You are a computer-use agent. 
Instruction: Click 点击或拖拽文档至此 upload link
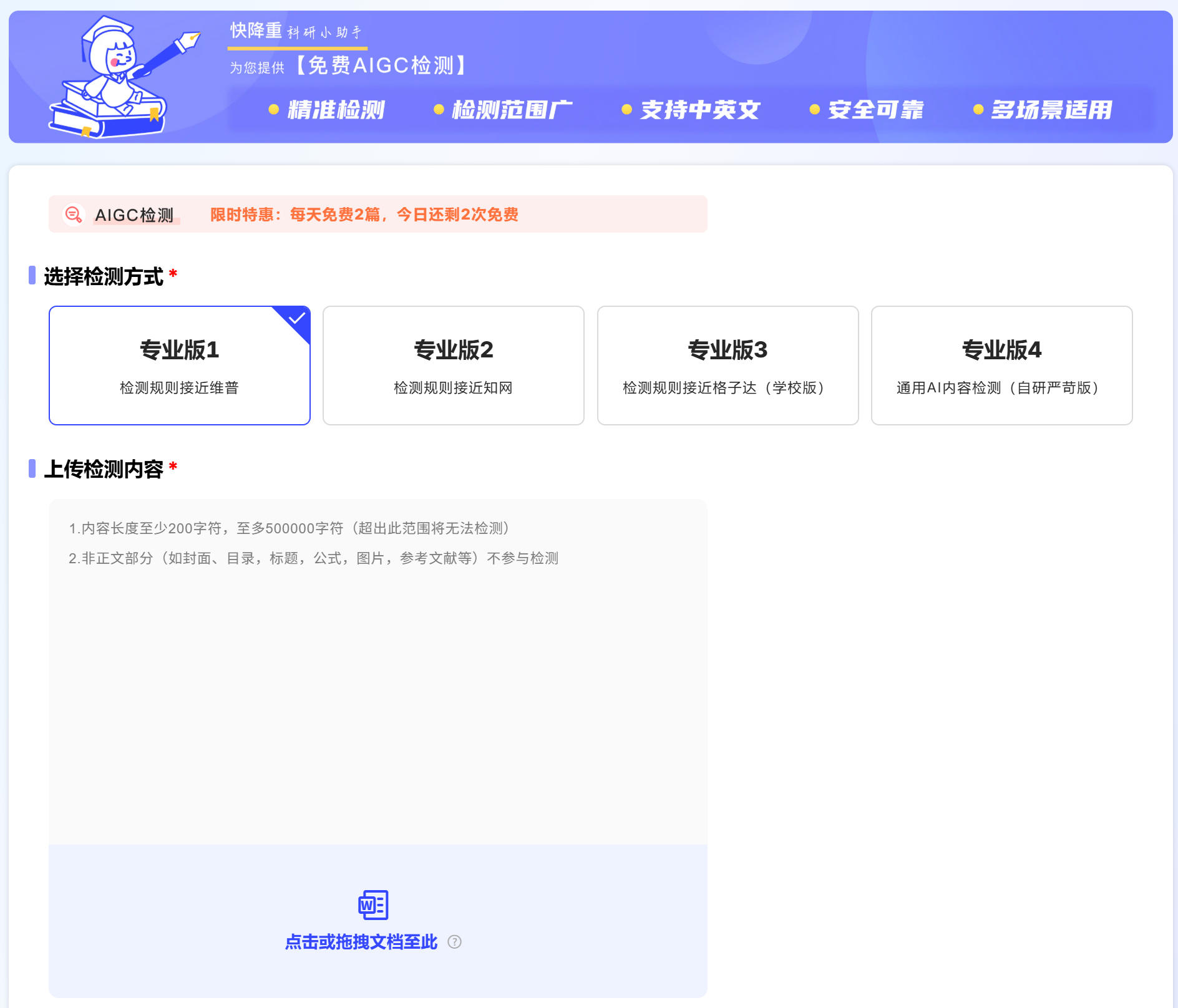click(361, 942)
